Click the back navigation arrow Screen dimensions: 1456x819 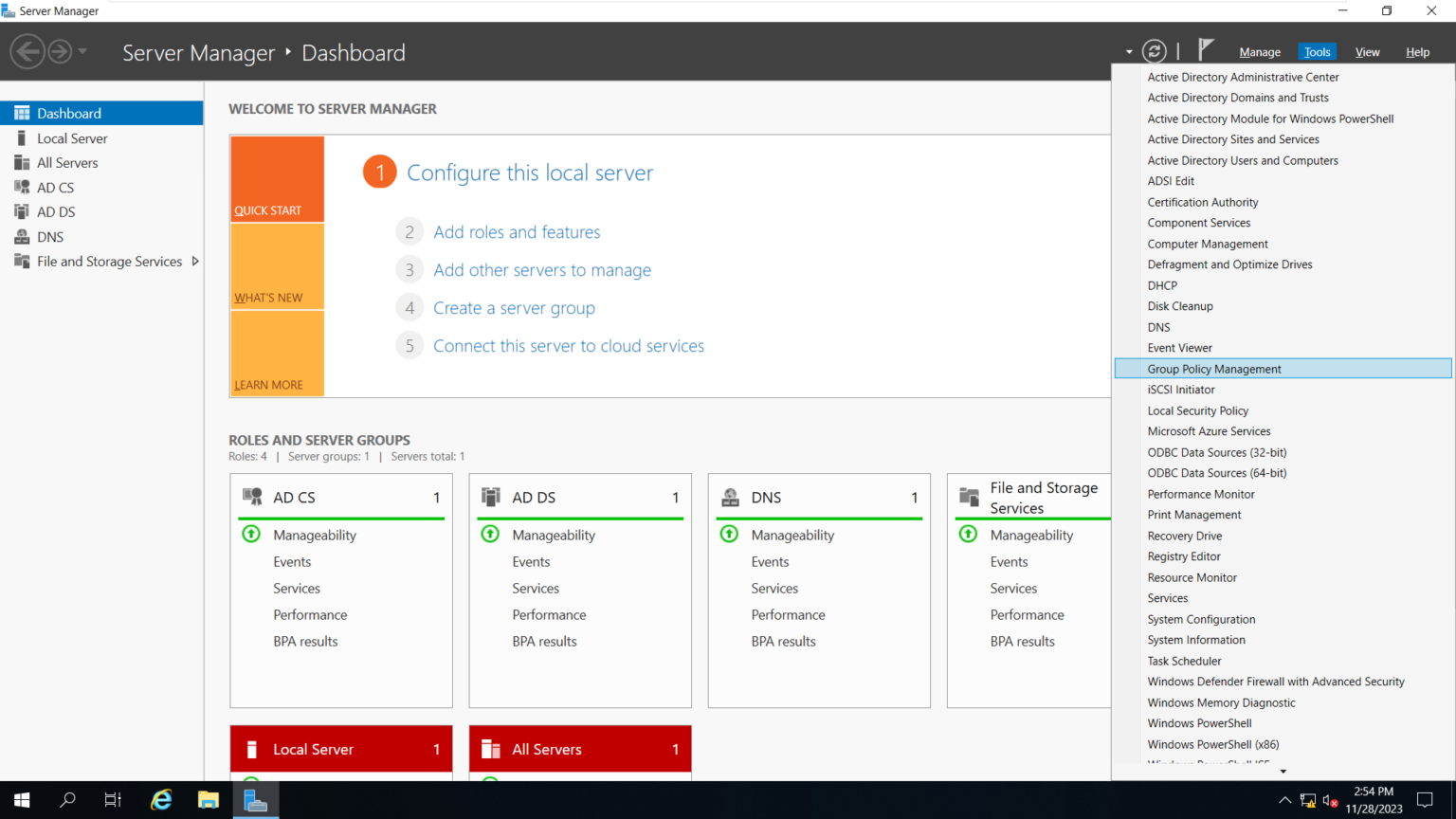27,50
